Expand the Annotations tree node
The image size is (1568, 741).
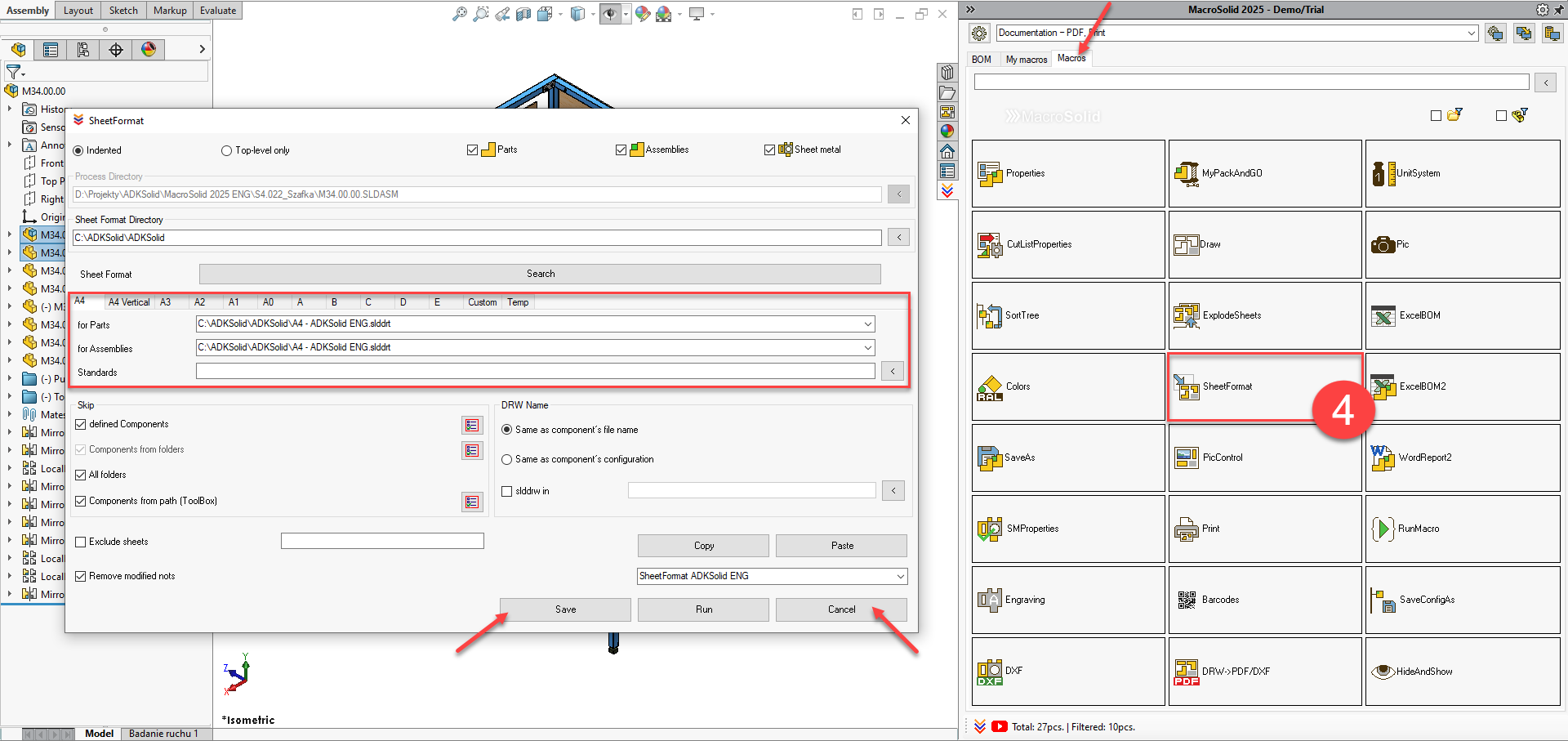pos(10,145)
